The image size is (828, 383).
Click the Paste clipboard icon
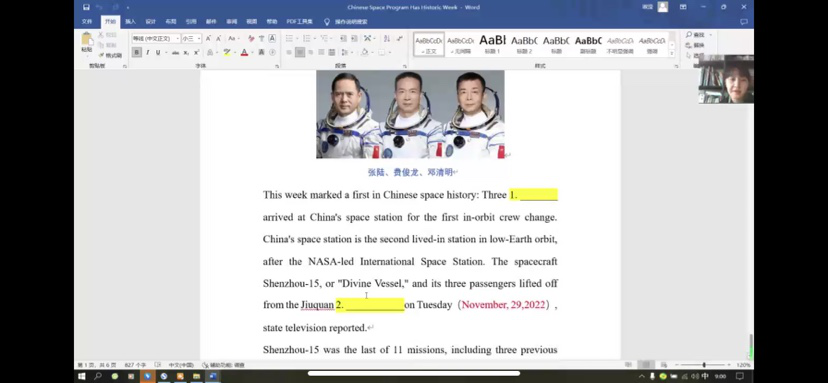(x=87, y=42)
